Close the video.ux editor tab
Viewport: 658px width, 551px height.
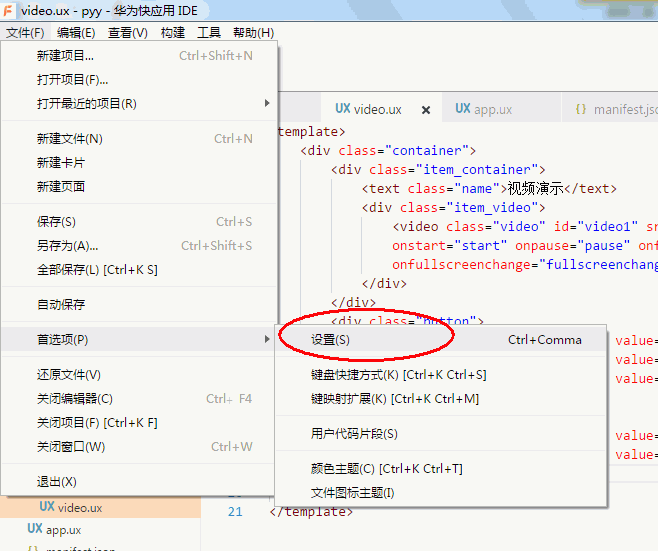click(426, 110)
